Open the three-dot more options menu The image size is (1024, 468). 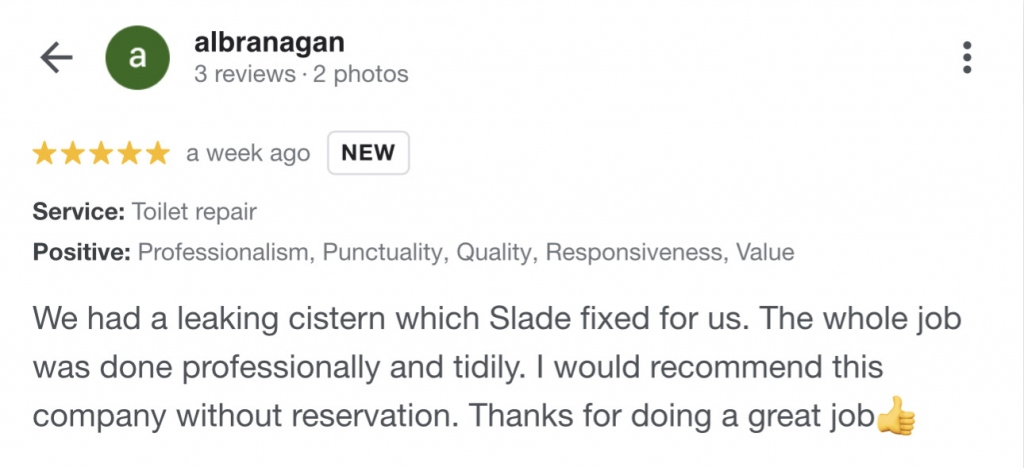(967, 58)
